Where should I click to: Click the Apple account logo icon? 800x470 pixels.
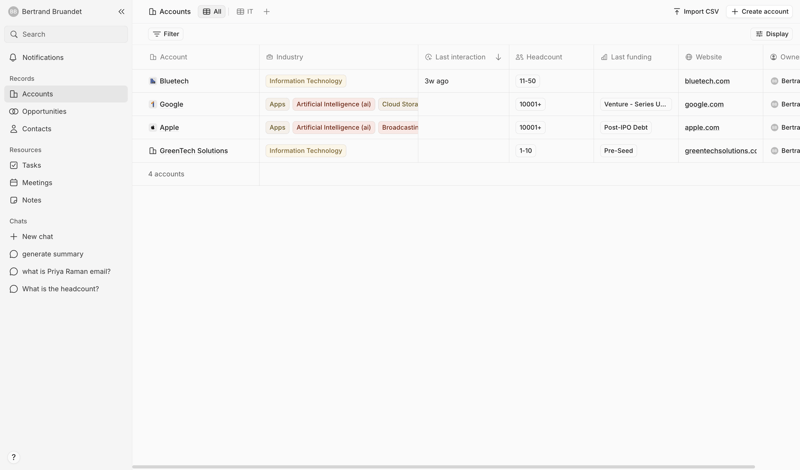point(153,128)
